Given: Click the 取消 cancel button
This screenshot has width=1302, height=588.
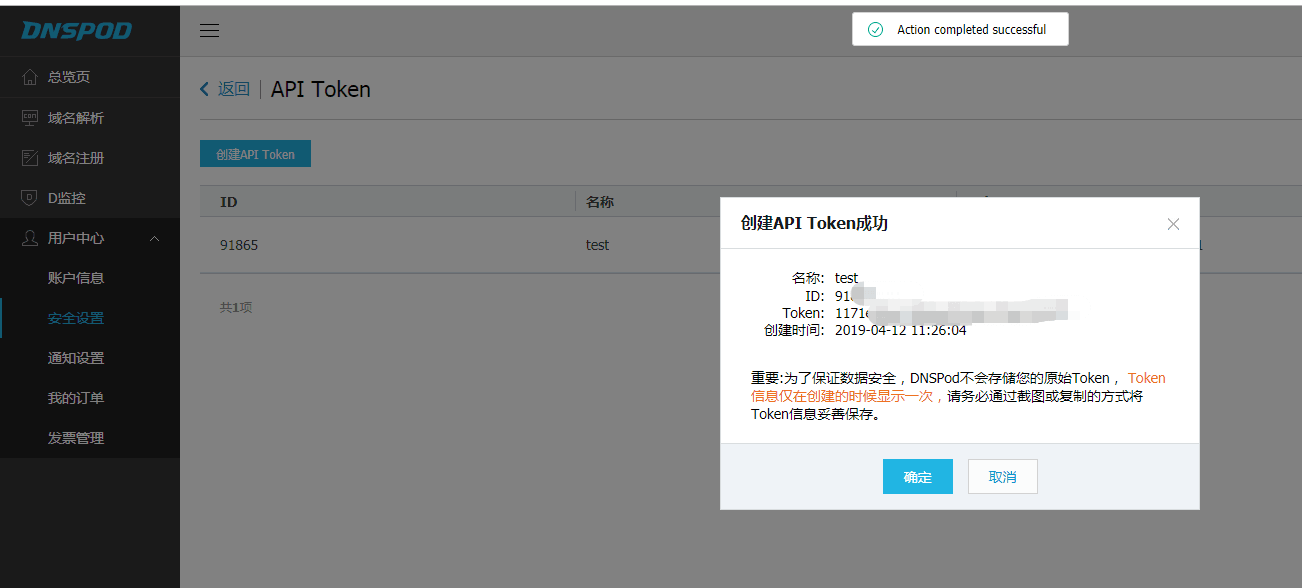Looking at the screenshot, I should coord(1003,477).
